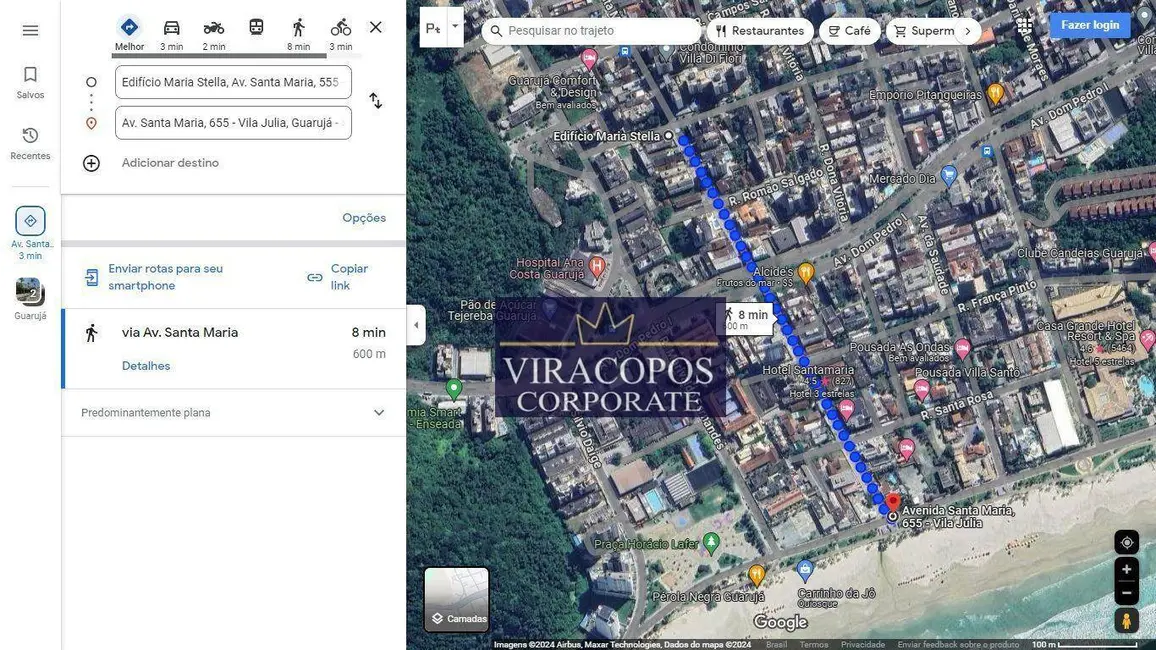Open the hamburger main menu

tap(30, 30)
